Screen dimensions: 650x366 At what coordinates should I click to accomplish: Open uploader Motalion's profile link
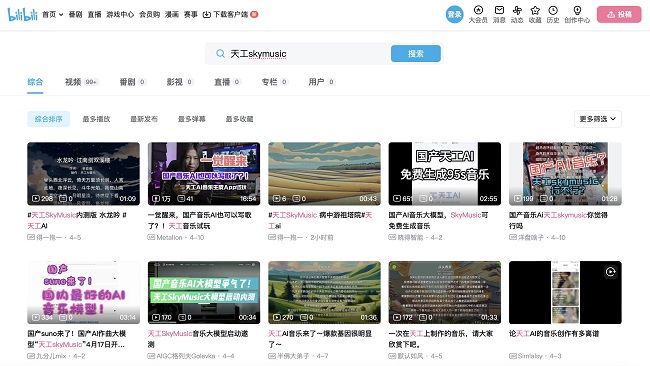point(169,238)
